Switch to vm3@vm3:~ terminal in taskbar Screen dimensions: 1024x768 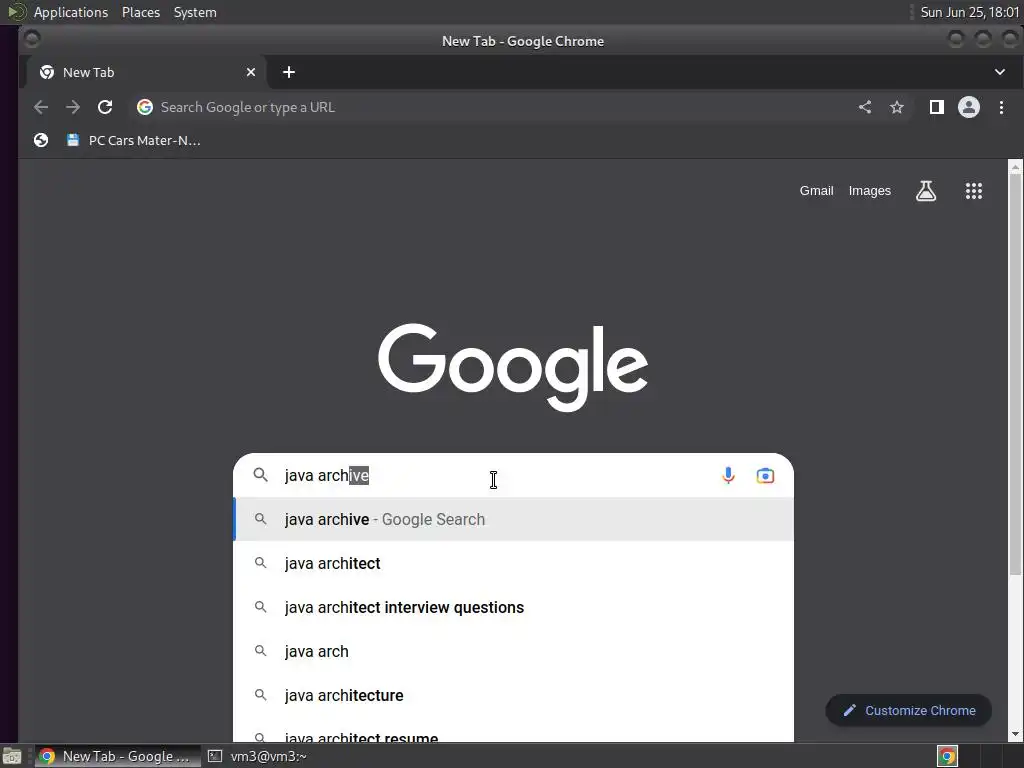[257, 756]
